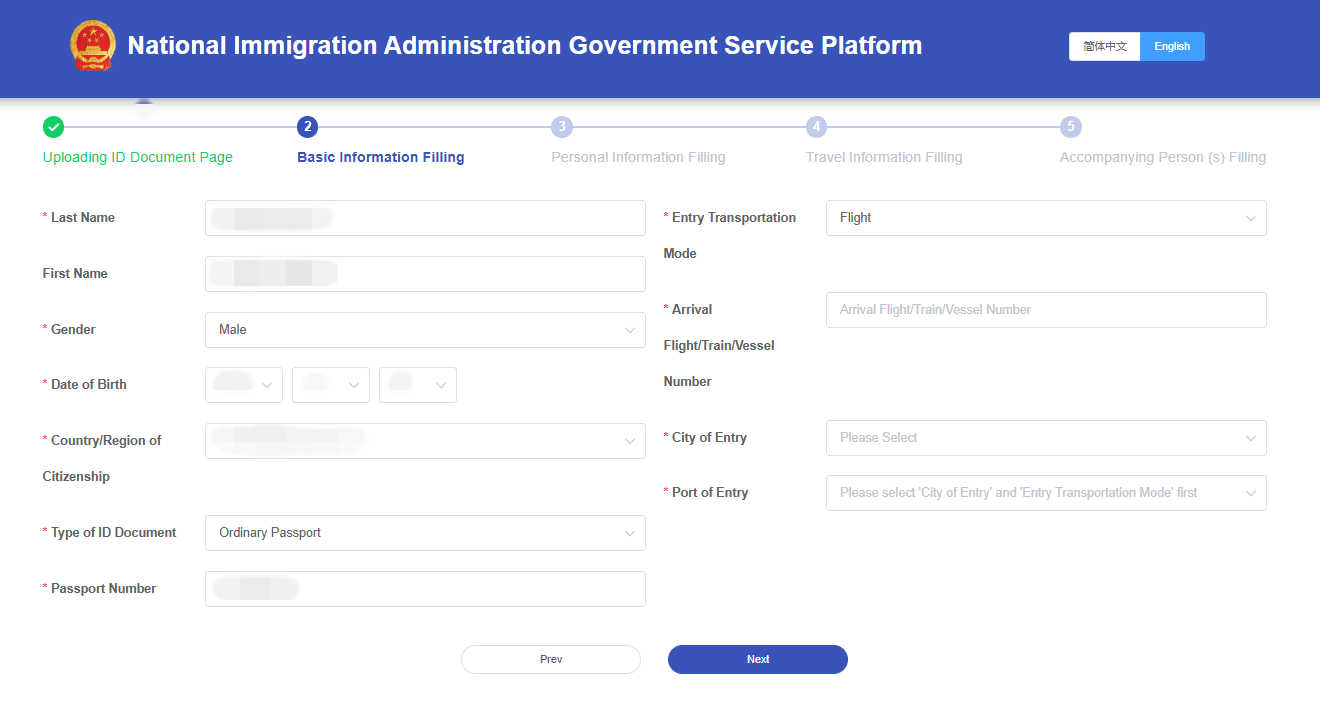
Task: Expand Entry Transportation Mode dropdown
Action: (1045, 218)
